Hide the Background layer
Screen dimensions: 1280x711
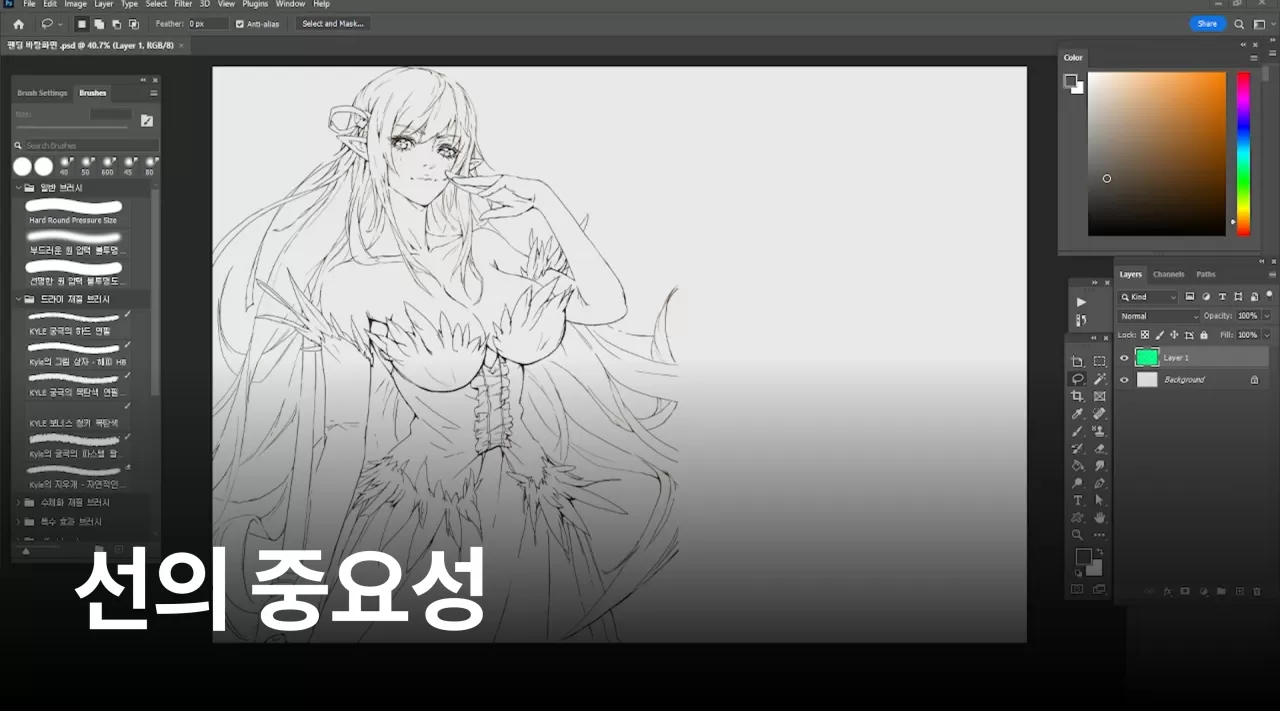coord(1124,379)
